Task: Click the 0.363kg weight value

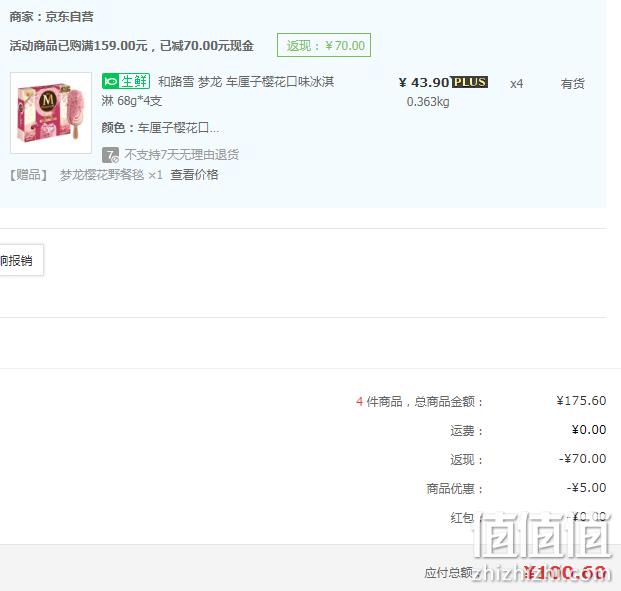Action: click(428, 102)
